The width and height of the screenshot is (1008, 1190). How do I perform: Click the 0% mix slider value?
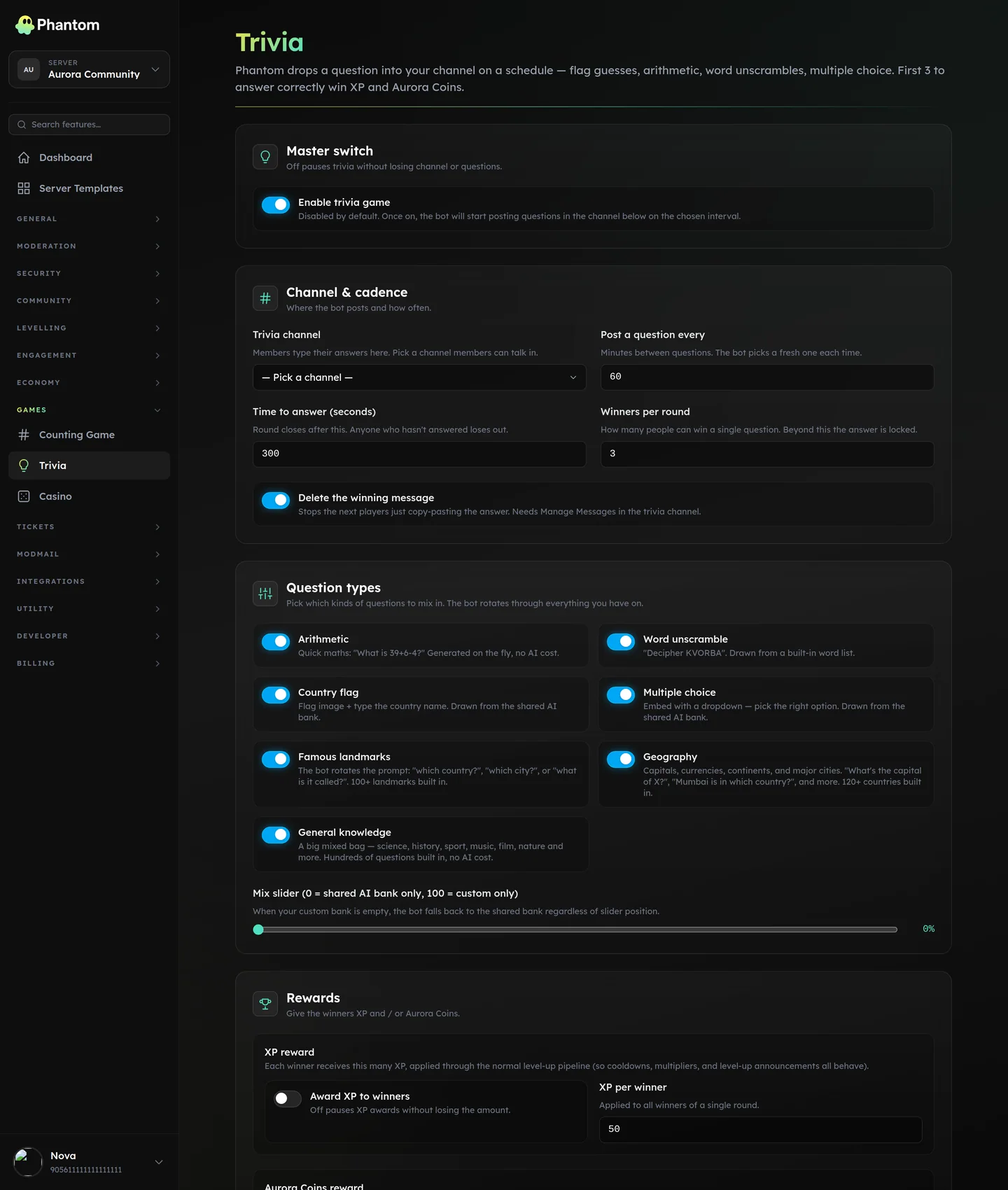[928, 929]
